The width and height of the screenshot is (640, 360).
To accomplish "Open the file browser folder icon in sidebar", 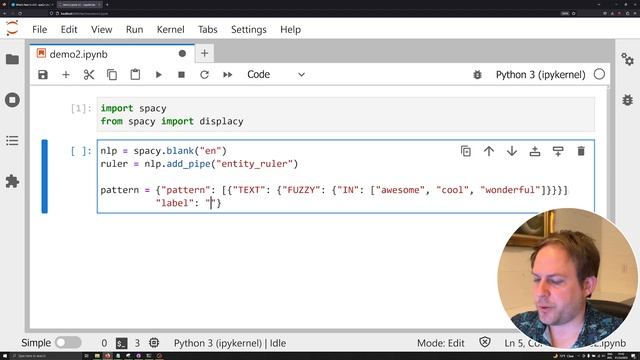I will 12,59.
